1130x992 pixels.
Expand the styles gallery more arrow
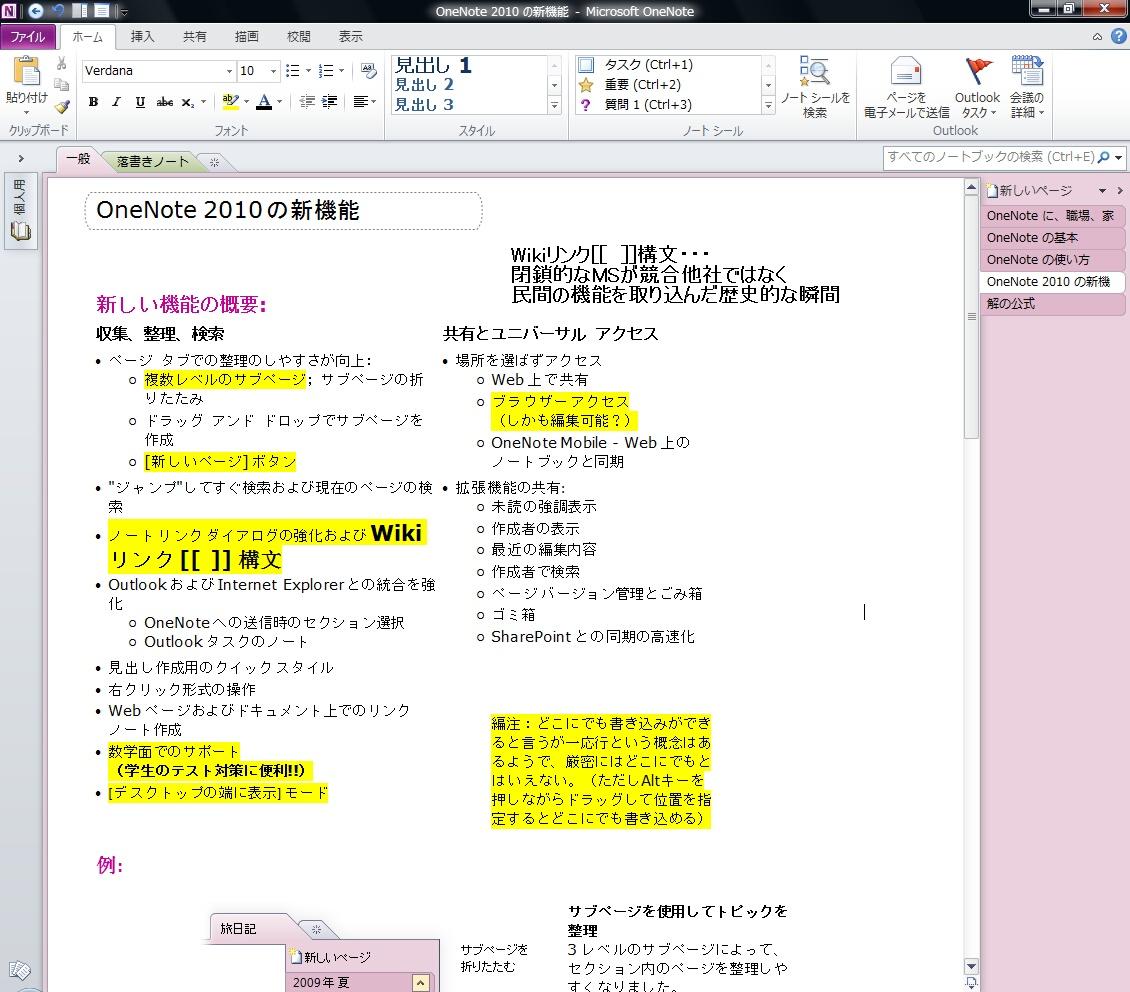pyautogui.click(x=554, y=105)
